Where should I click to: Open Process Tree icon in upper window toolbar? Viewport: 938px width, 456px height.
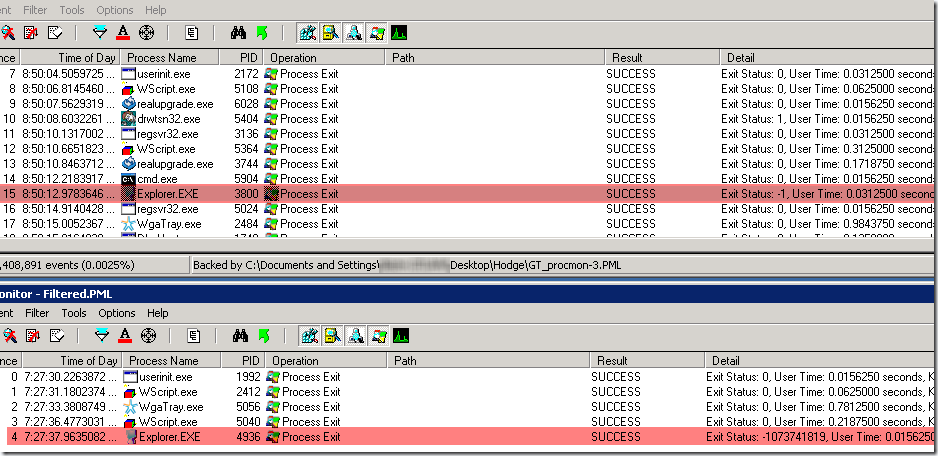point(193,33)
